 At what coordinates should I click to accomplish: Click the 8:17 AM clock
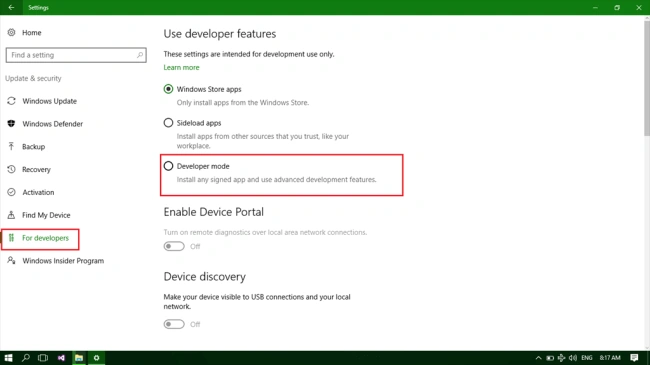[610, 358]
